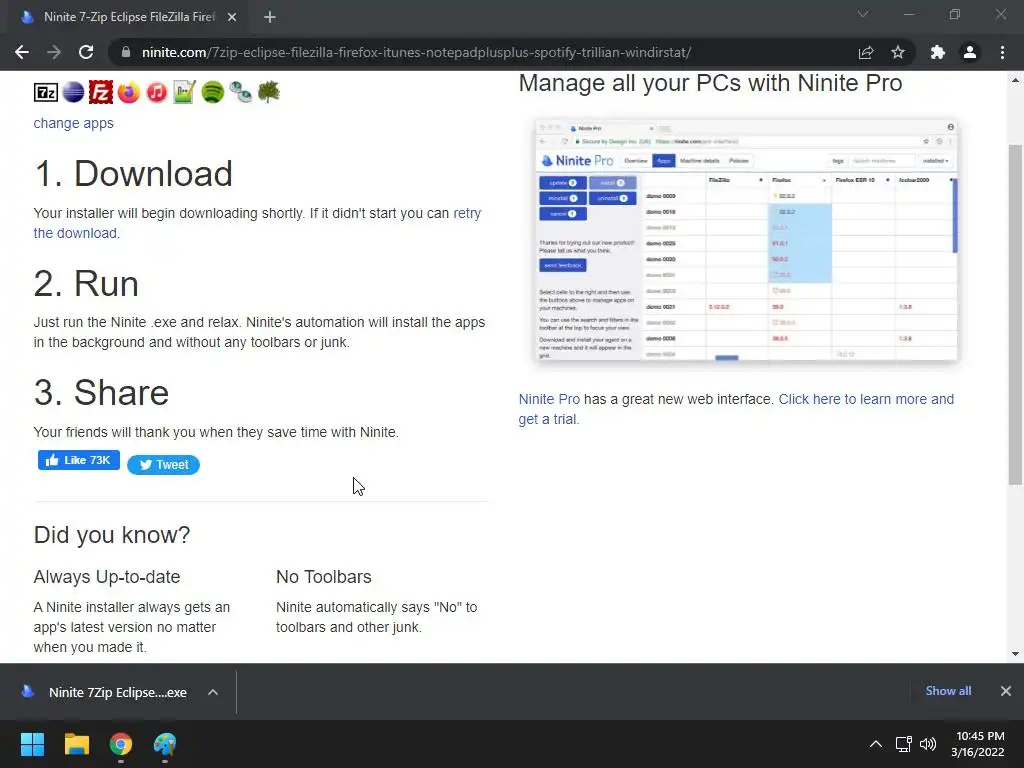1024x768 pixels.
Task: Click the Spotify app icon
Action: [213, 93]
